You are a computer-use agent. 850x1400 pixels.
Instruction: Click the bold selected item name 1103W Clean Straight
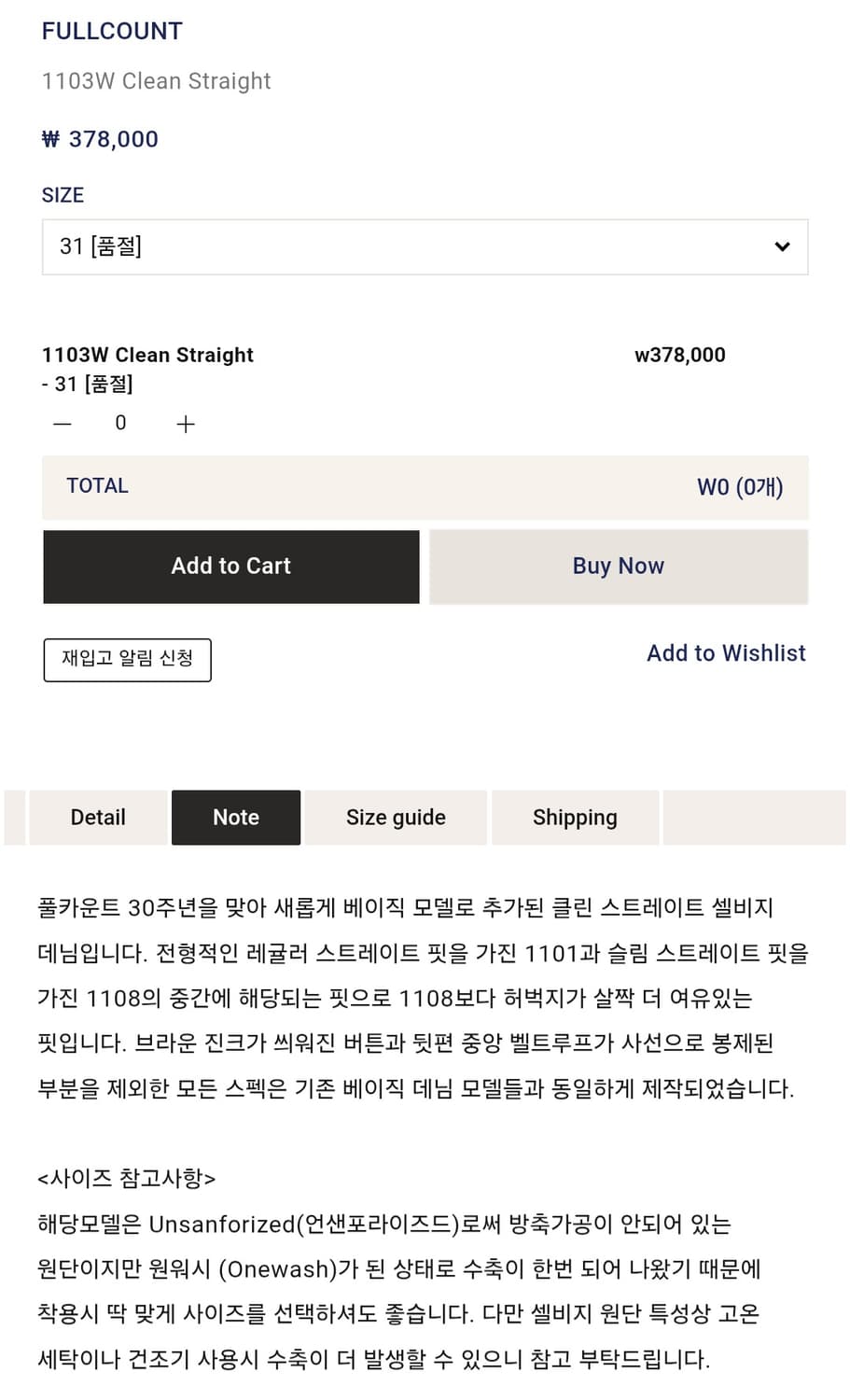click(147, 355)
